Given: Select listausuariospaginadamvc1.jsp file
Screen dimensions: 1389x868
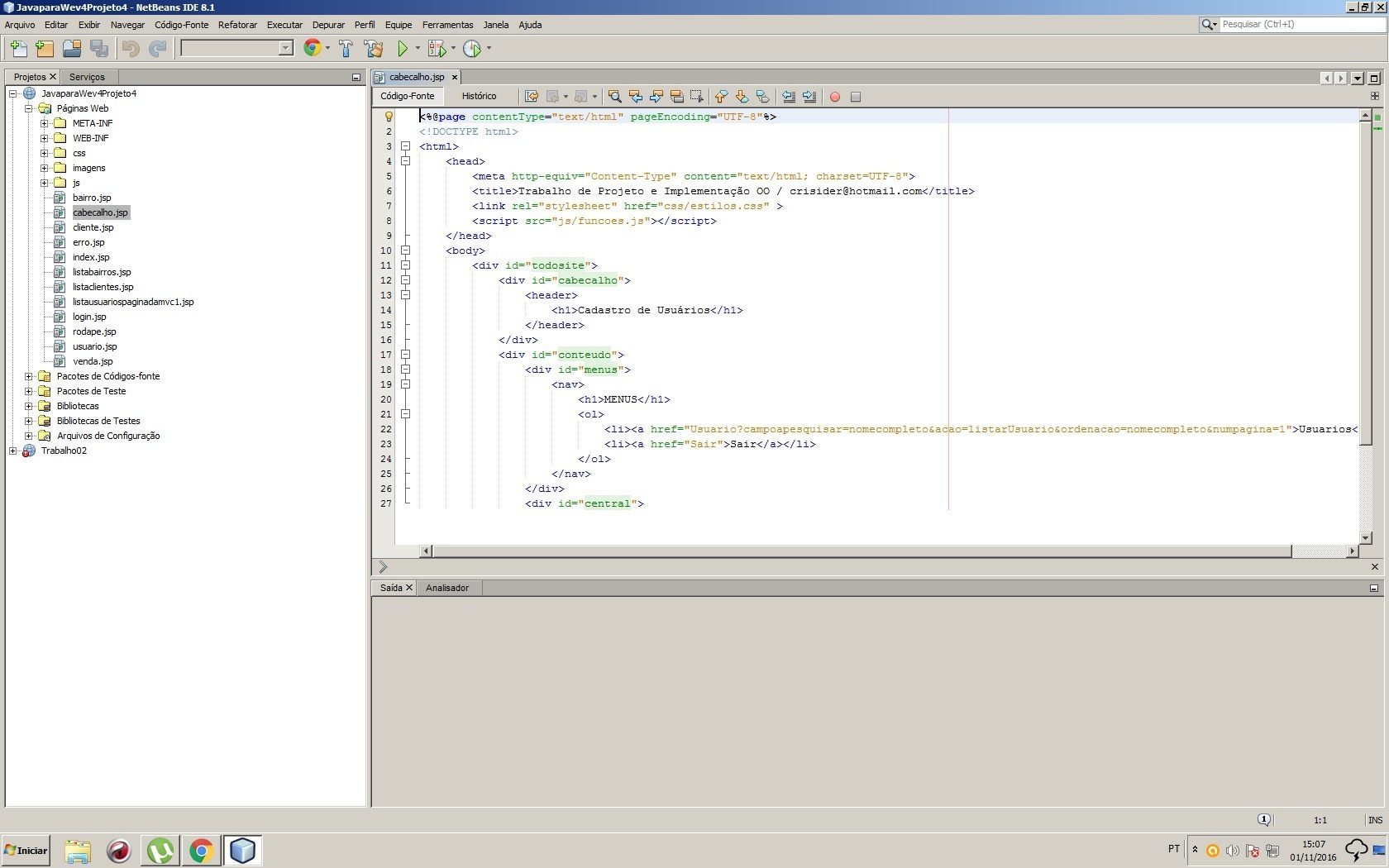Looking at the screenshot, I should 133,302.
